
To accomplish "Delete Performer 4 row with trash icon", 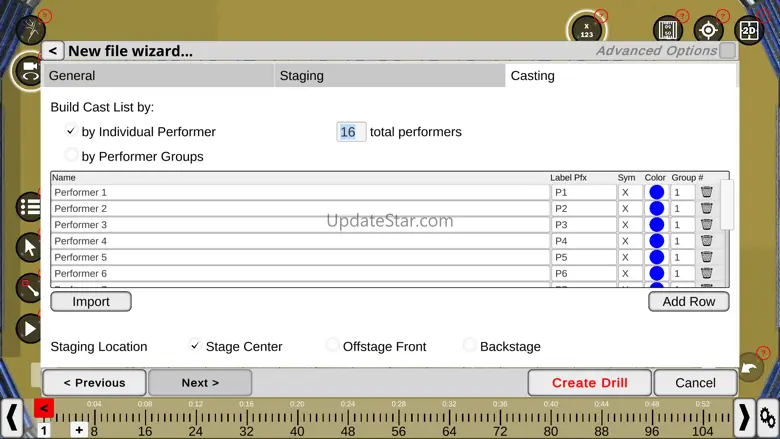I will (x=706, y=241).
